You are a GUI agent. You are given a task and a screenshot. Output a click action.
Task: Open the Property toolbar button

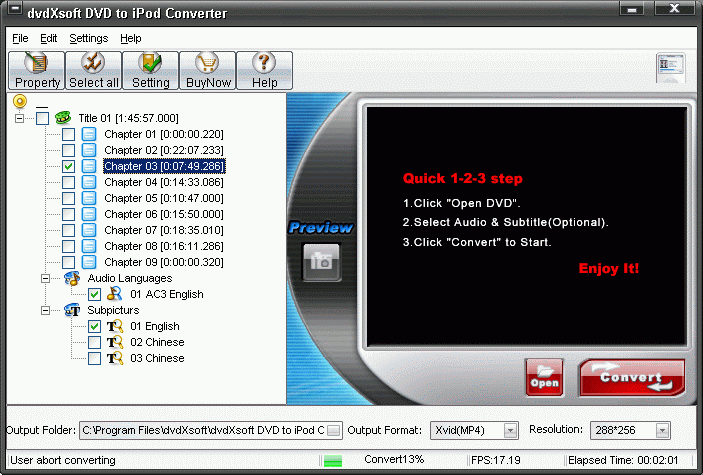(x=37, y=70)
